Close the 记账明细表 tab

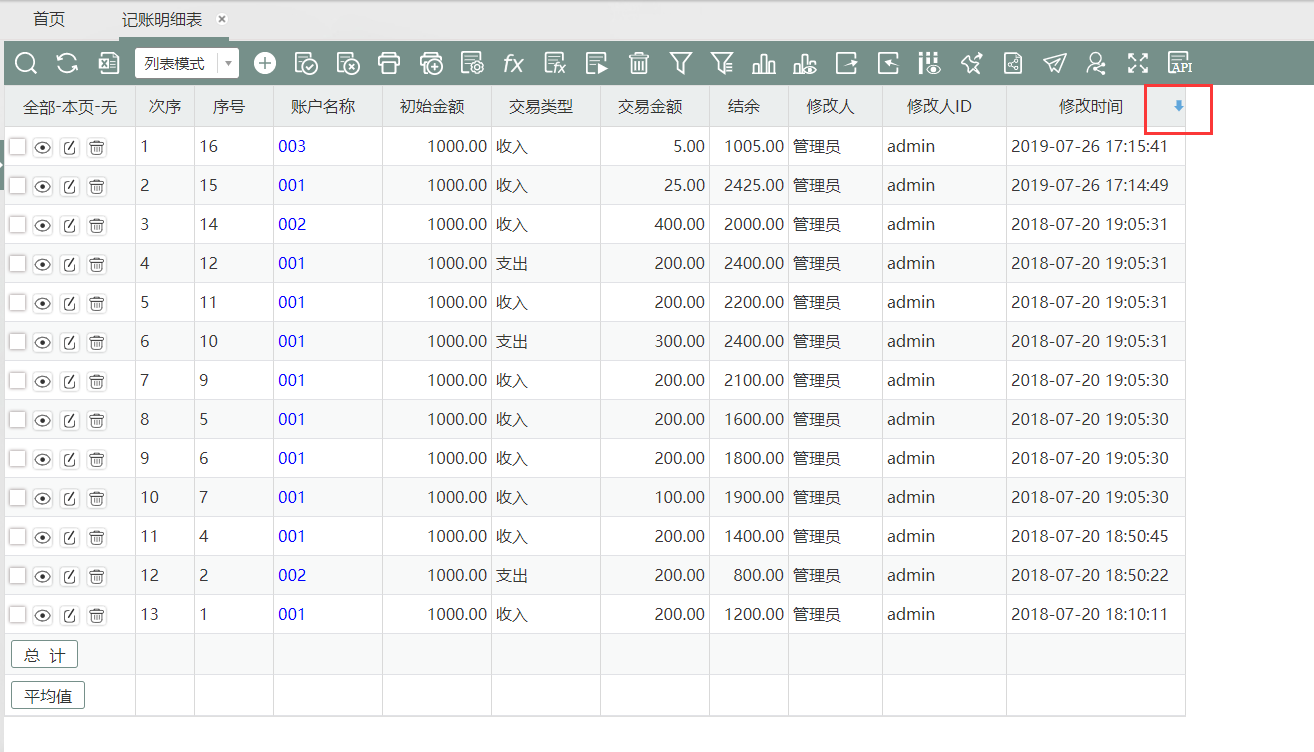[222, 19]
